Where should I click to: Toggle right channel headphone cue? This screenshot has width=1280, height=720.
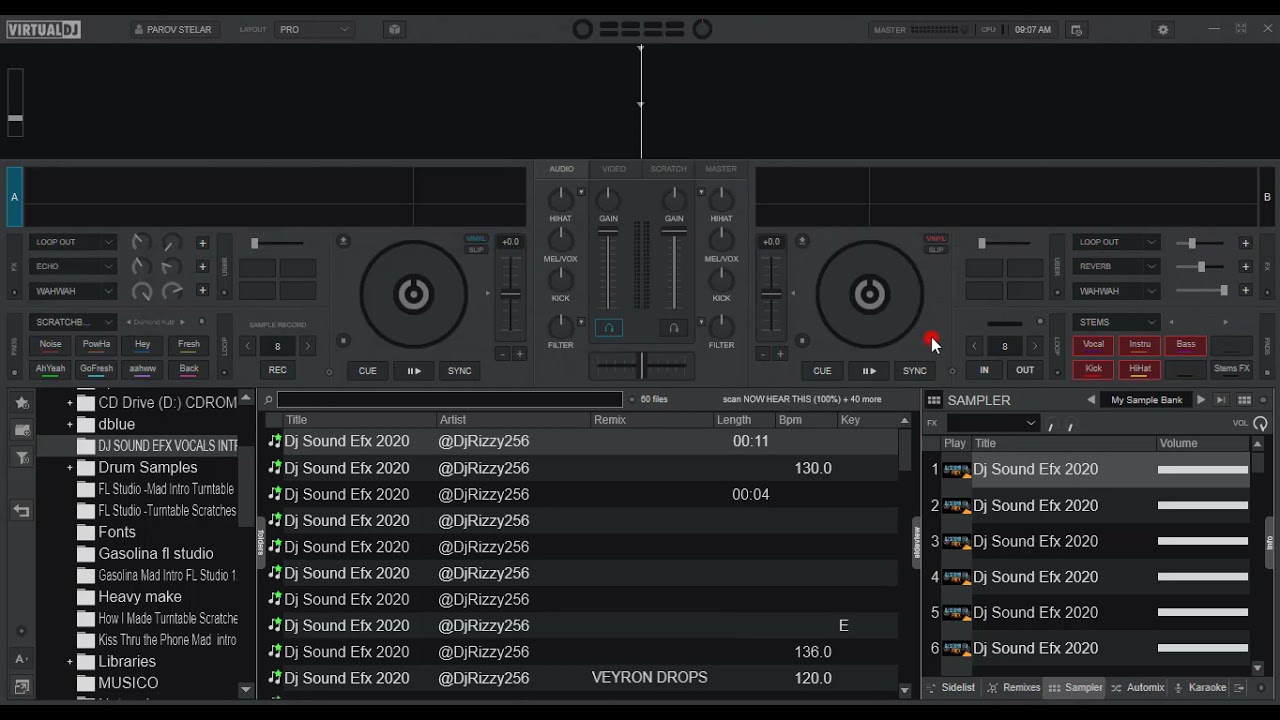pyautogui.click(x=673, y=328)
